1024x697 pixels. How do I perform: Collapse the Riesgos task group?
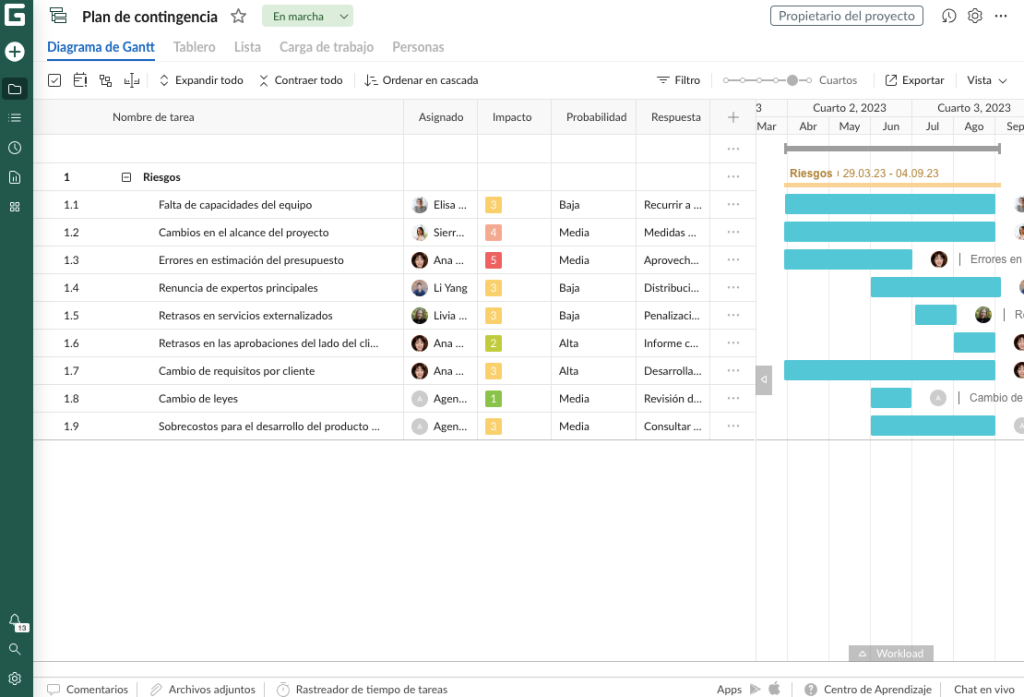[127, 177]
